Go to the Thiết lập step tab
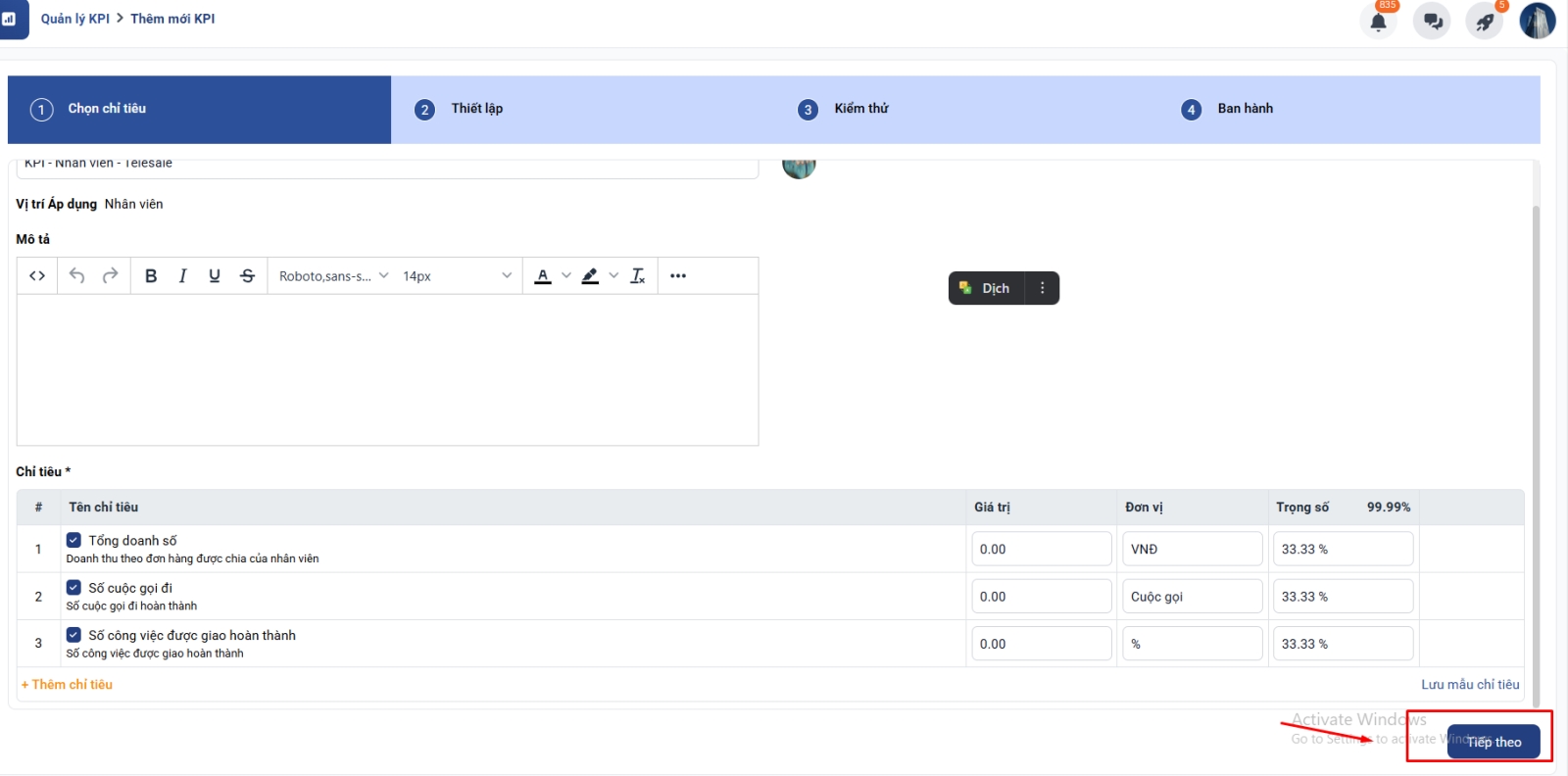This screenshot has width=1568, height=776. pos(476,109)
